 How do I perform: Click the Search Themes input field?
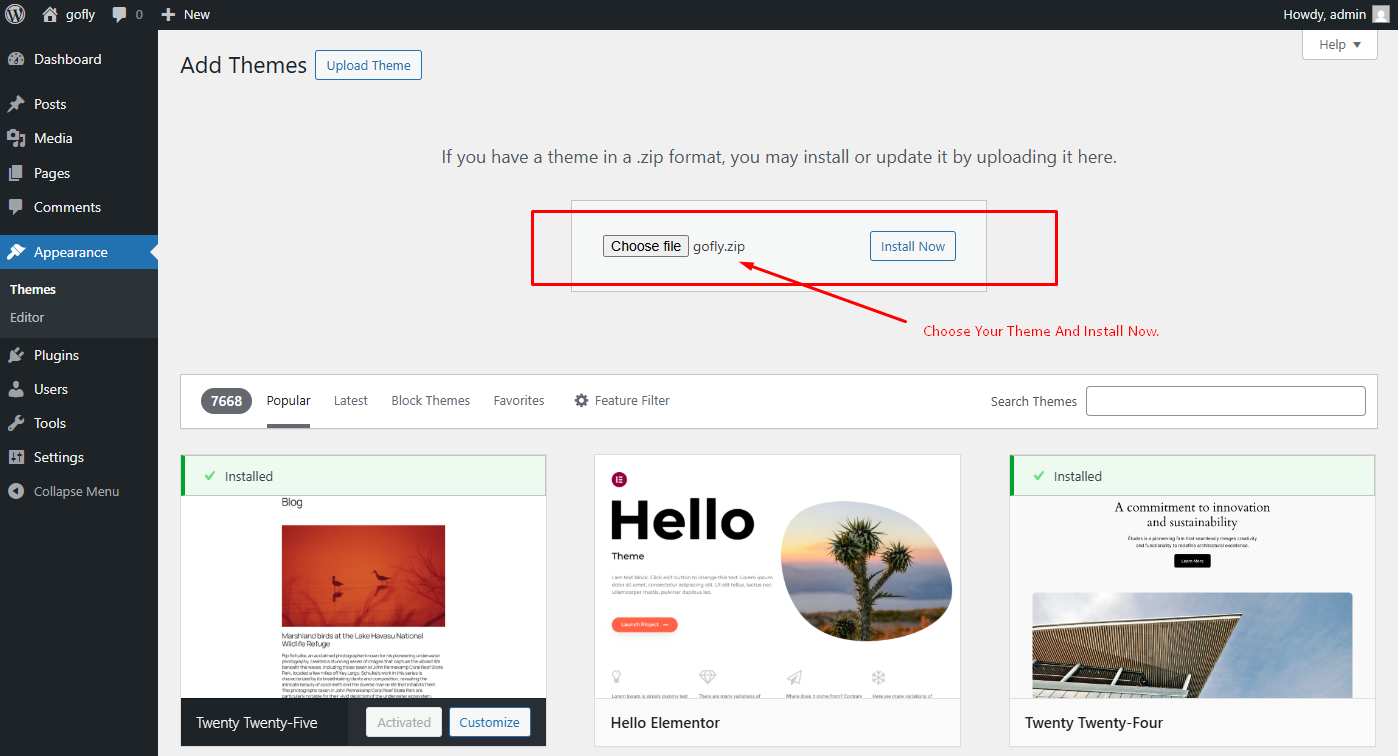point(1225,400)
